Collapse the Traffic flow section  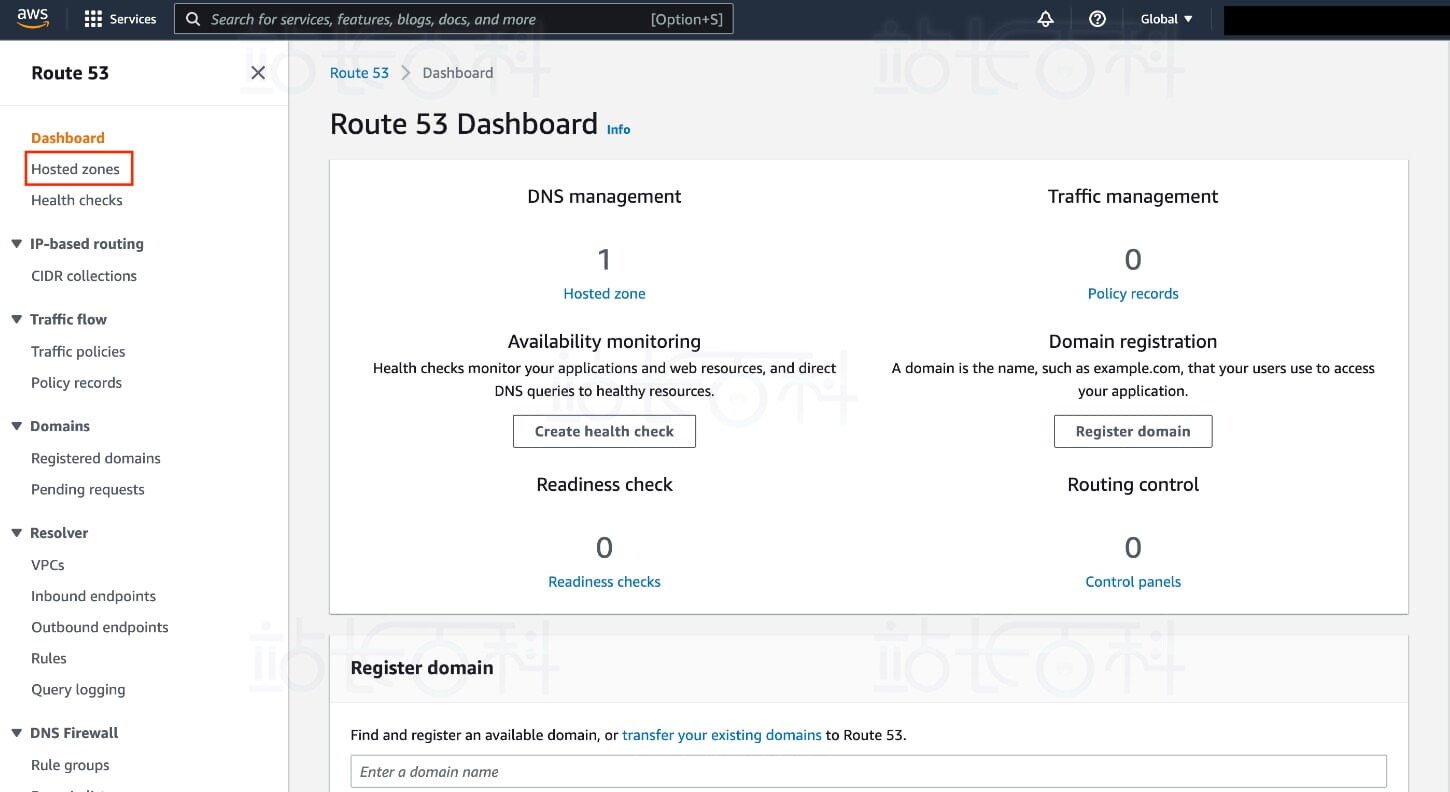point(16,320)
